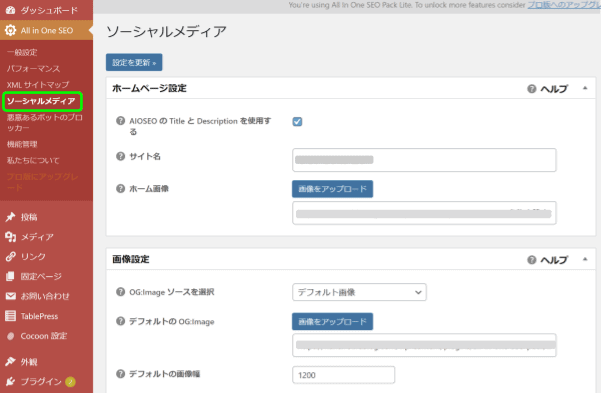Focus the サイト名 text field

click(424, 160)
